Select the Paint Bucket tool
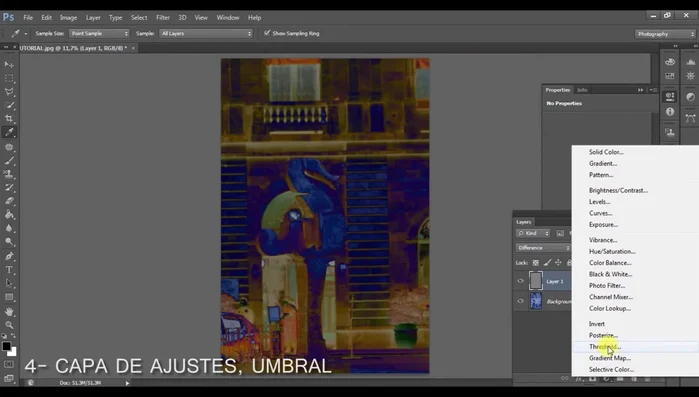The image size is (699, 397). (x=9, y=214)
